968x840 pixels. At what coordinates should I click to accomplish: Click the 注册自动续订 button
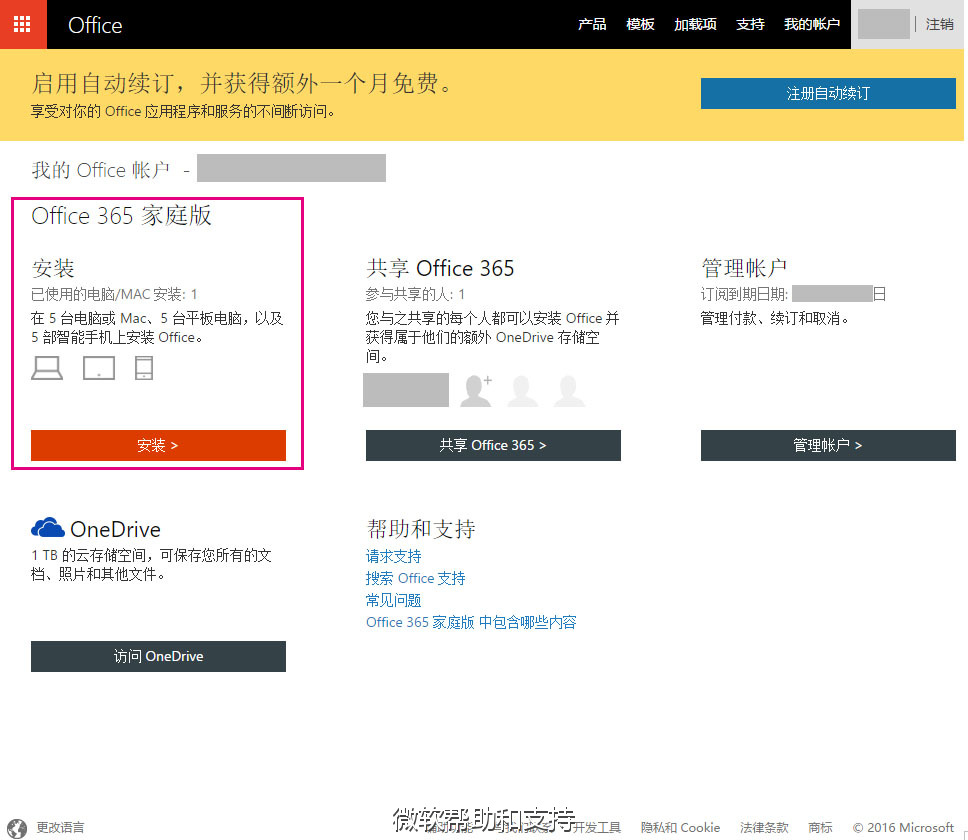pos(828,93)
